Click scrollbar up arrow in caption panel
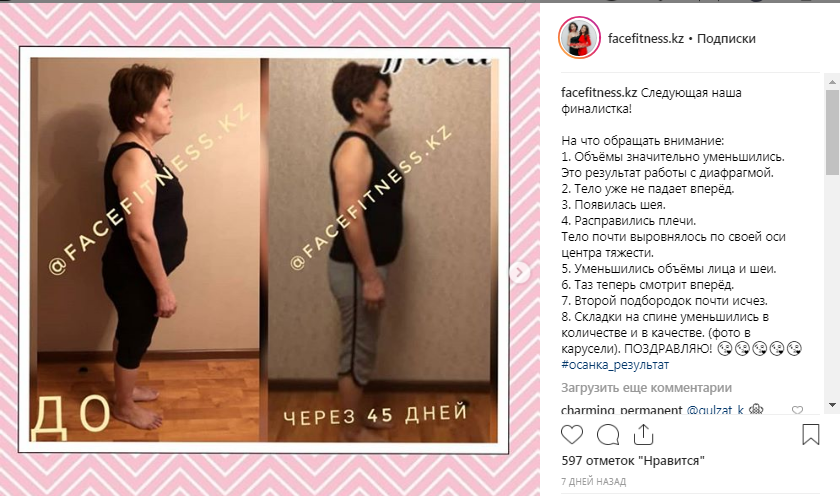 pos(832,82)
